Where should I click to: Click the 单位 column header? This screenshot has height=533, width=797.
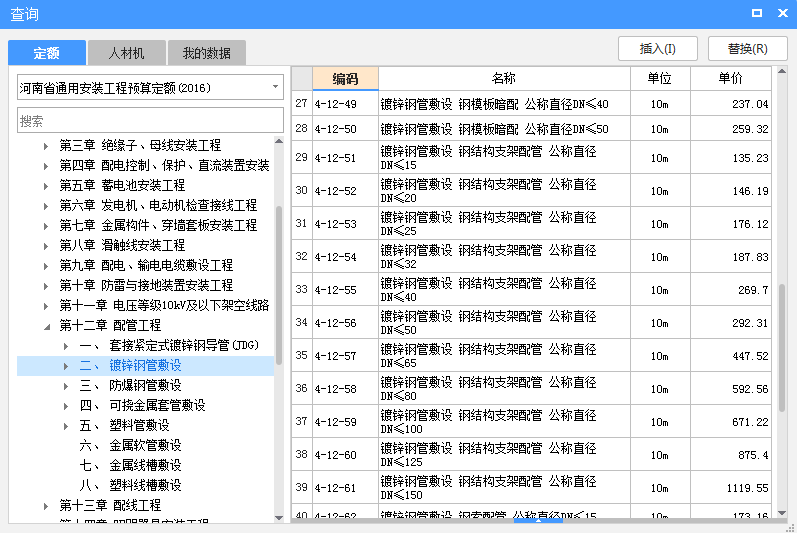tap(660, 78)
